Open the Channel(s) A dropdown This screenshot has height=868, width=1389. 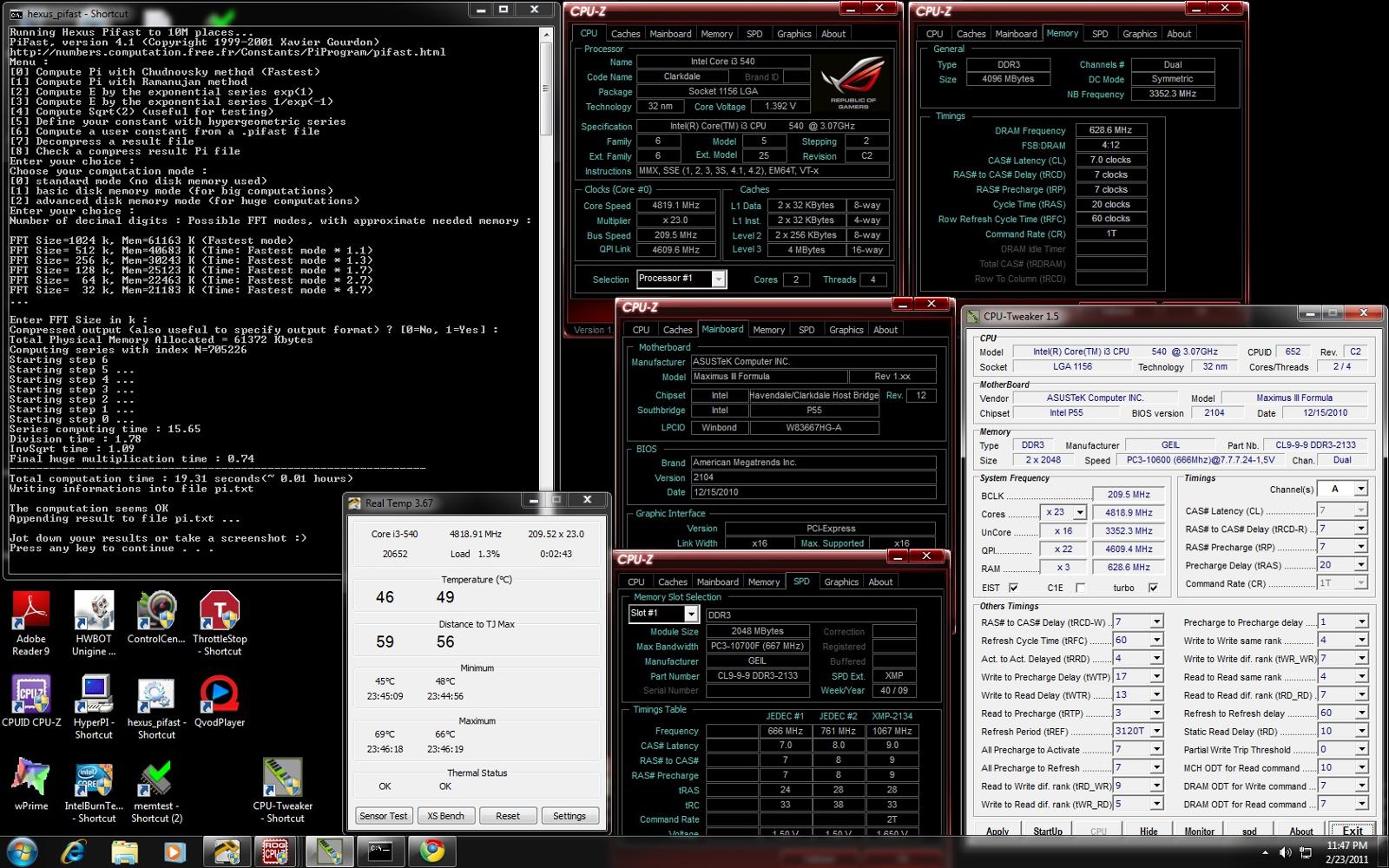pyautogui.click(x=1360, y=489)
